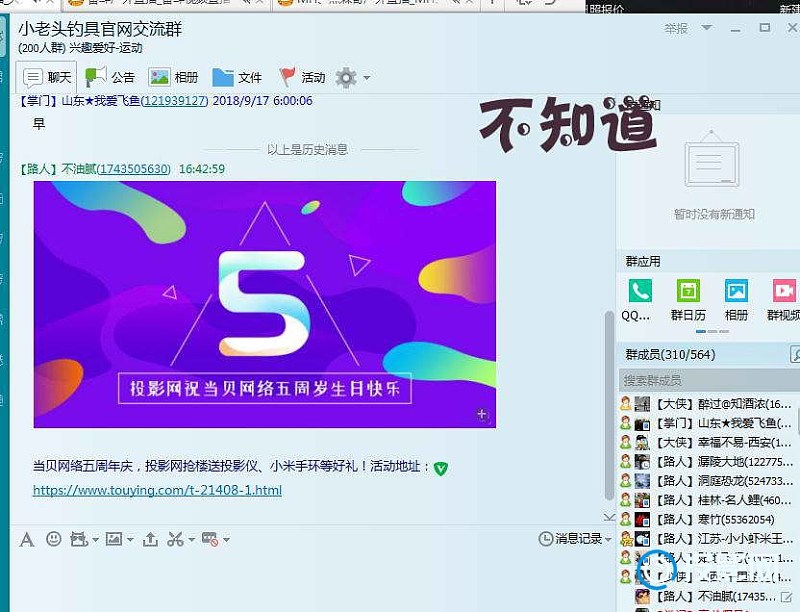Open sender QQ number 1743505630 link
This screenshot has height=612, width=800.
click(x=134, y=169)
